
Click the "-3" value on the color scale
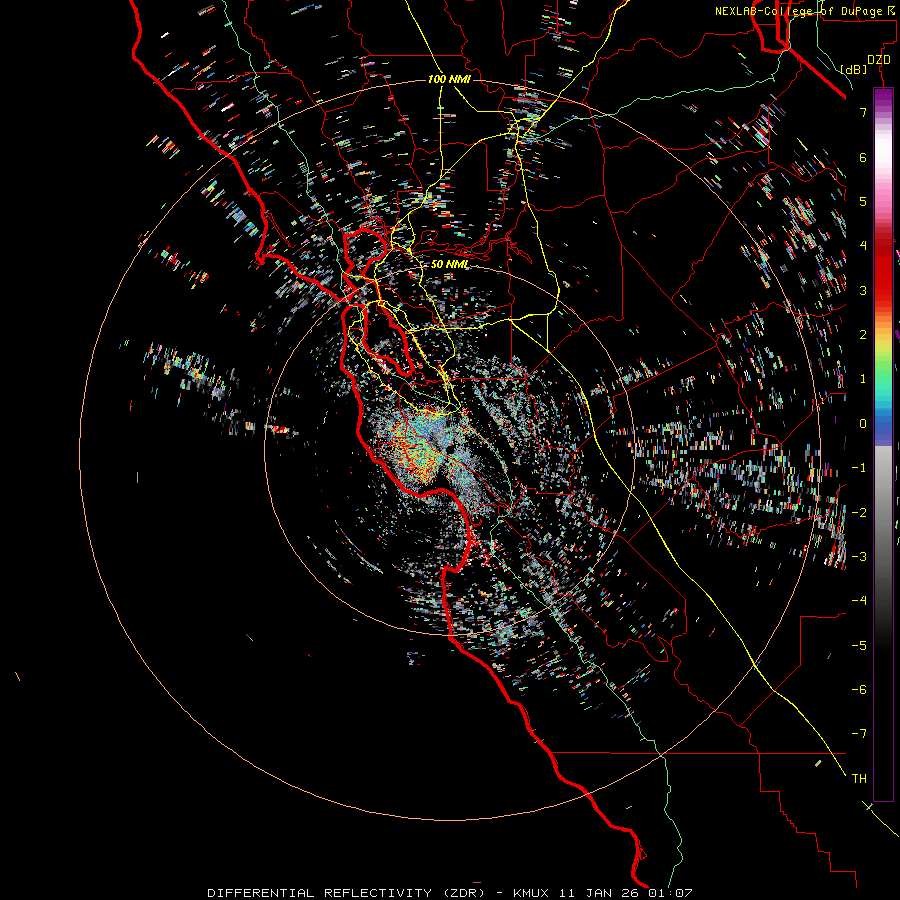[859, 556]
